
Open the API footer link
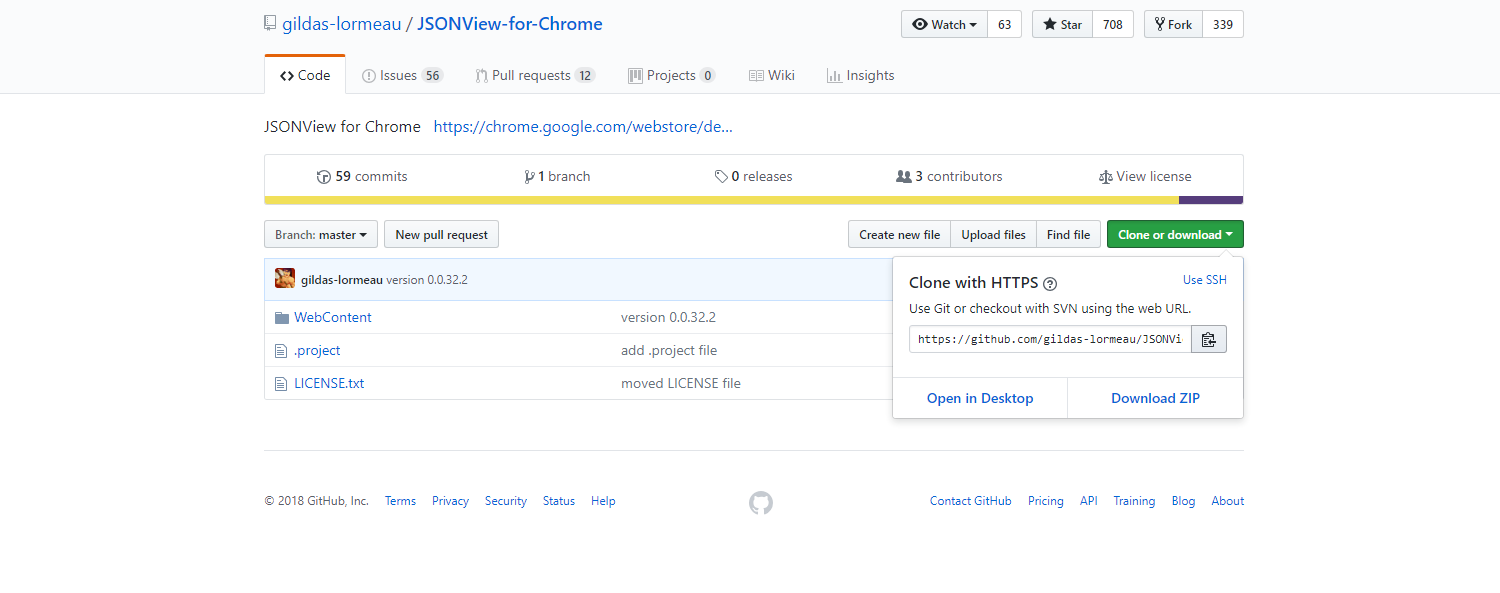[1089, 501]
